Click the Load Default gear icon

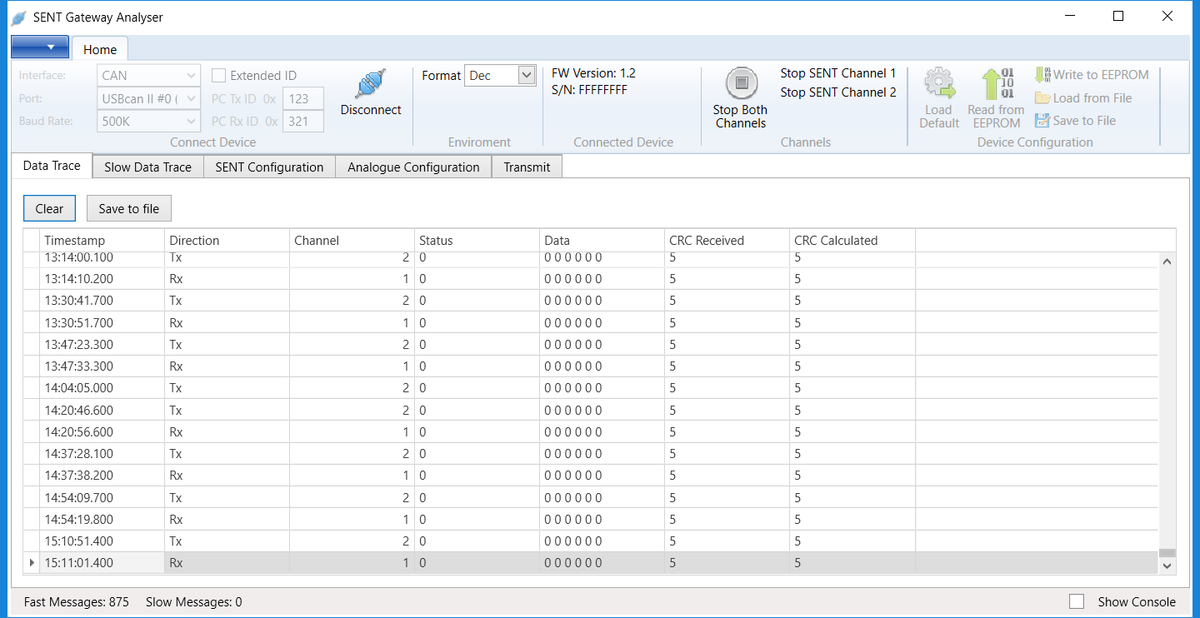(x=939, y=84)
